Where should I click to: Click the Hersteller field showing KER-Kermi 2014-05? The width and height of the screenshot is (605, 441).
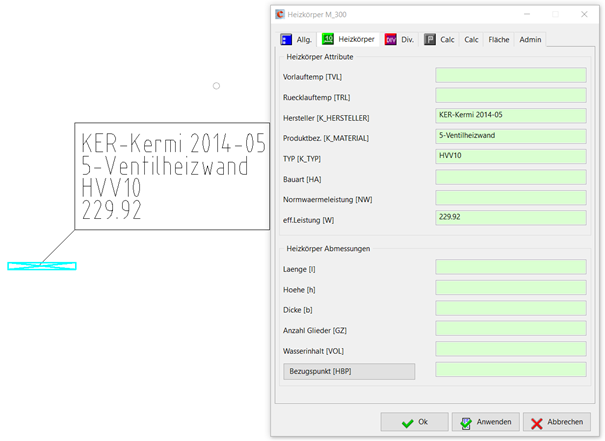[x=511, y=116]
